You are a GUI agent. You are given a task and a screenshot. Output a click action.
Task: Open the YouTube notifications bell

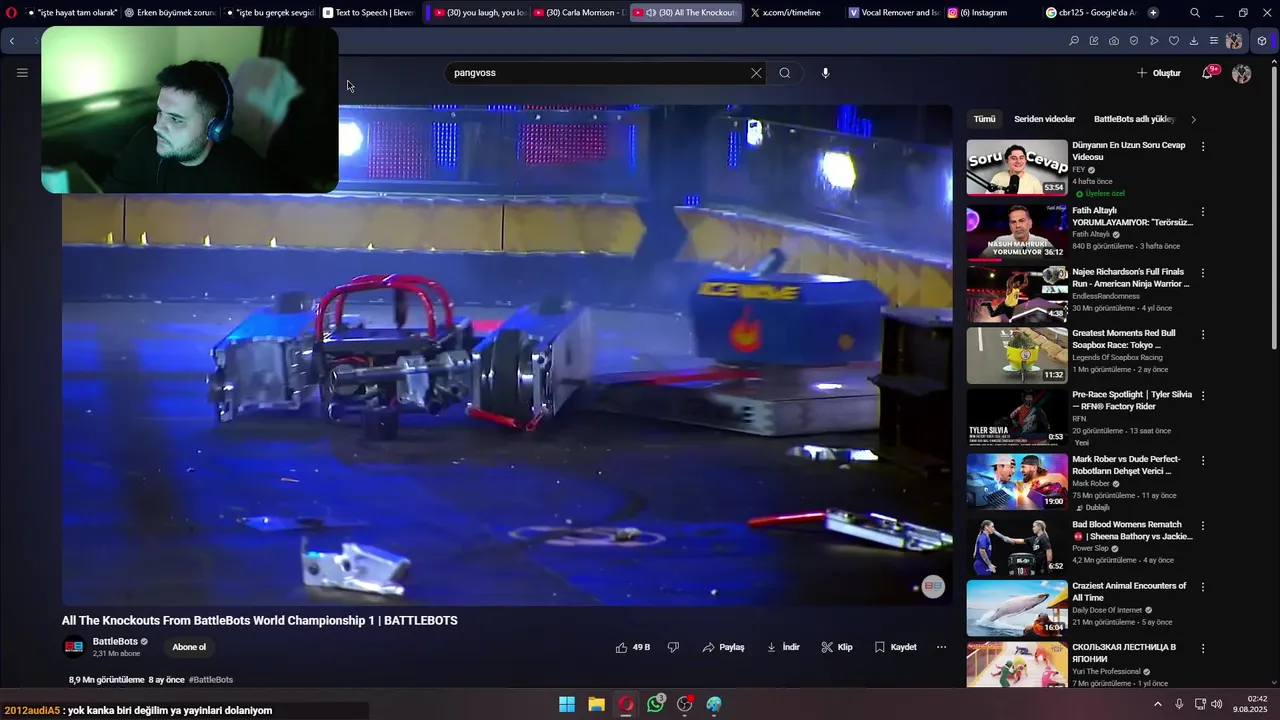tap(1208, 73)
